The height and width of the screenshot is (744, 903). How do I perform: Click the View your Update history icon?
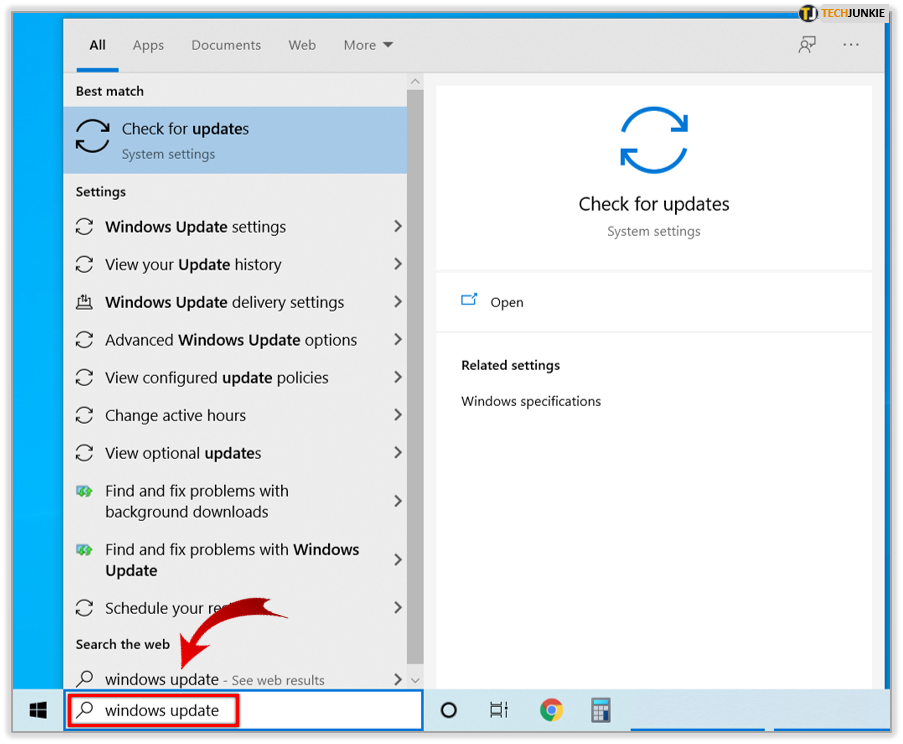[85, 264]
